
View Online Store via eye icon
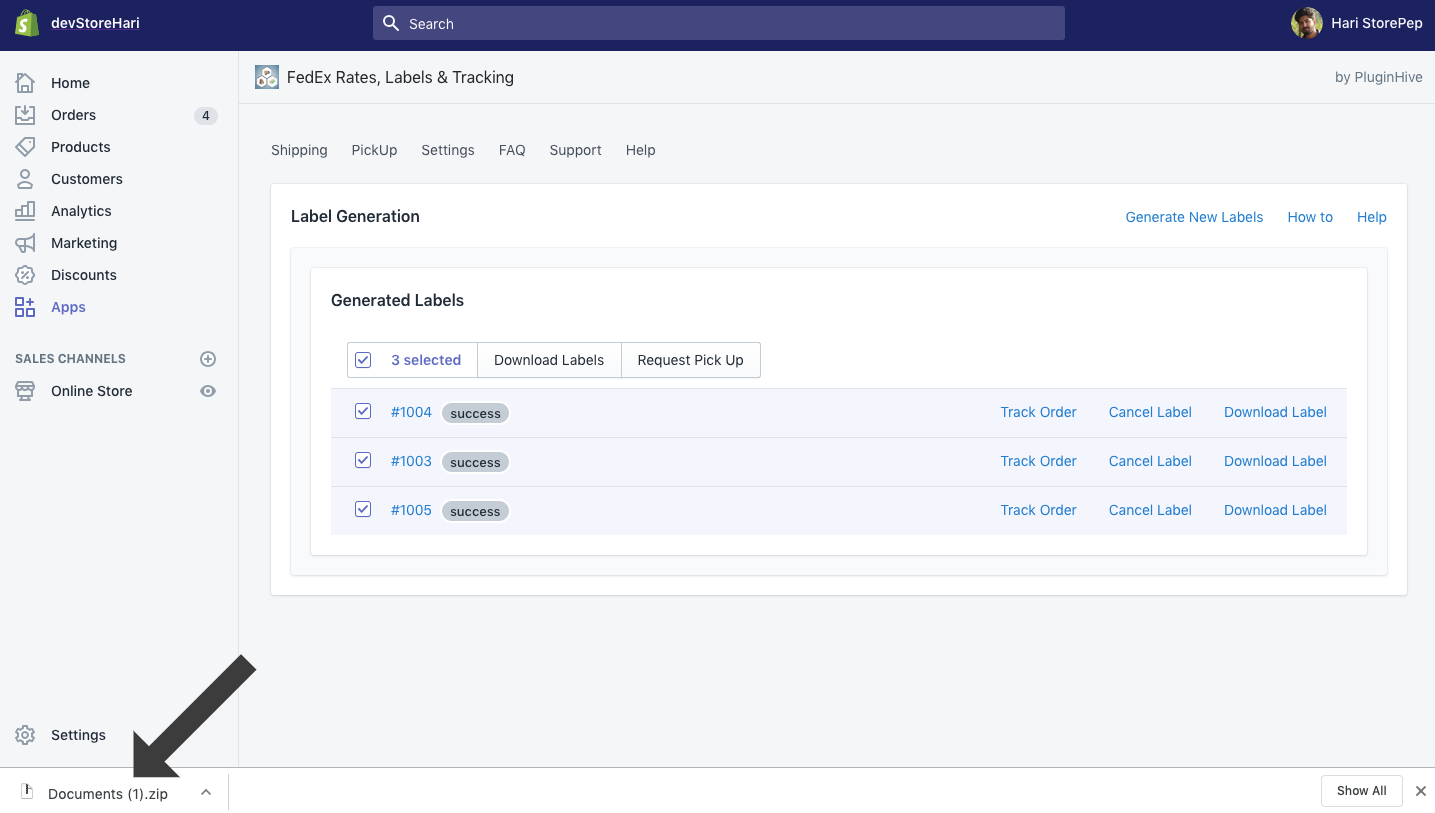(x=208, y=391)
